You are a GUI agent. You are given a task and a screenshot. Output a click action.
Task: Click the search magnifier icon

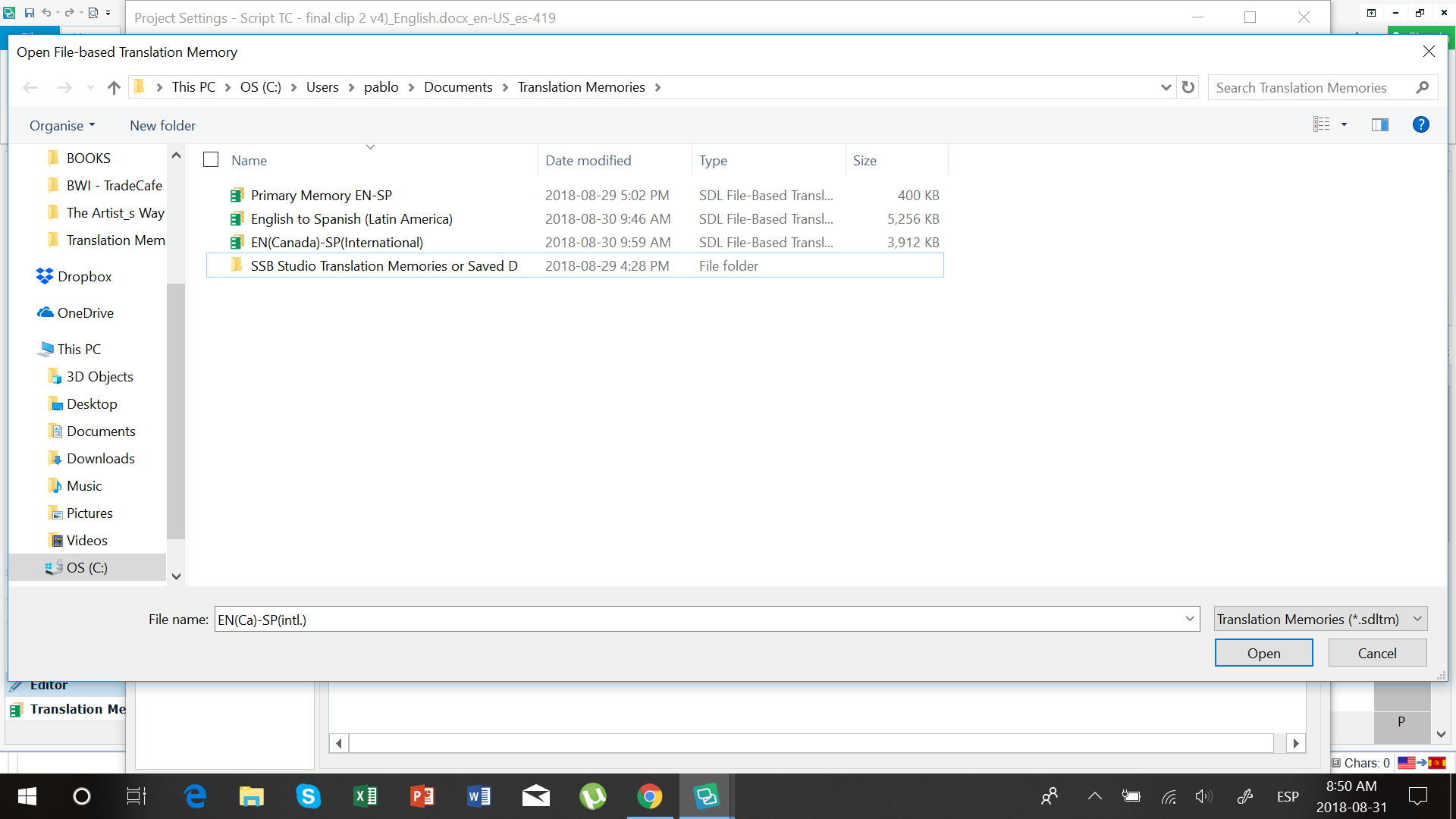click(1422, 87)
